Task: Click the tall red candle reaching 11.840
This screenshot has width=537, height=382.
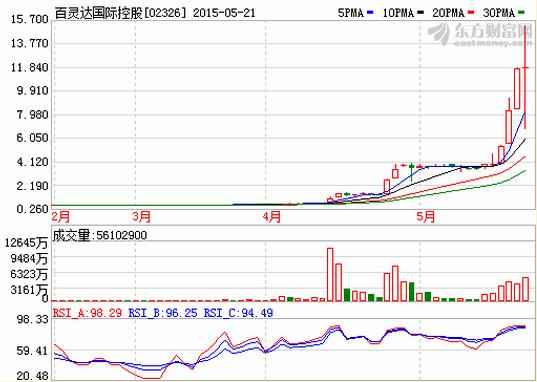Action: point(517,88)
